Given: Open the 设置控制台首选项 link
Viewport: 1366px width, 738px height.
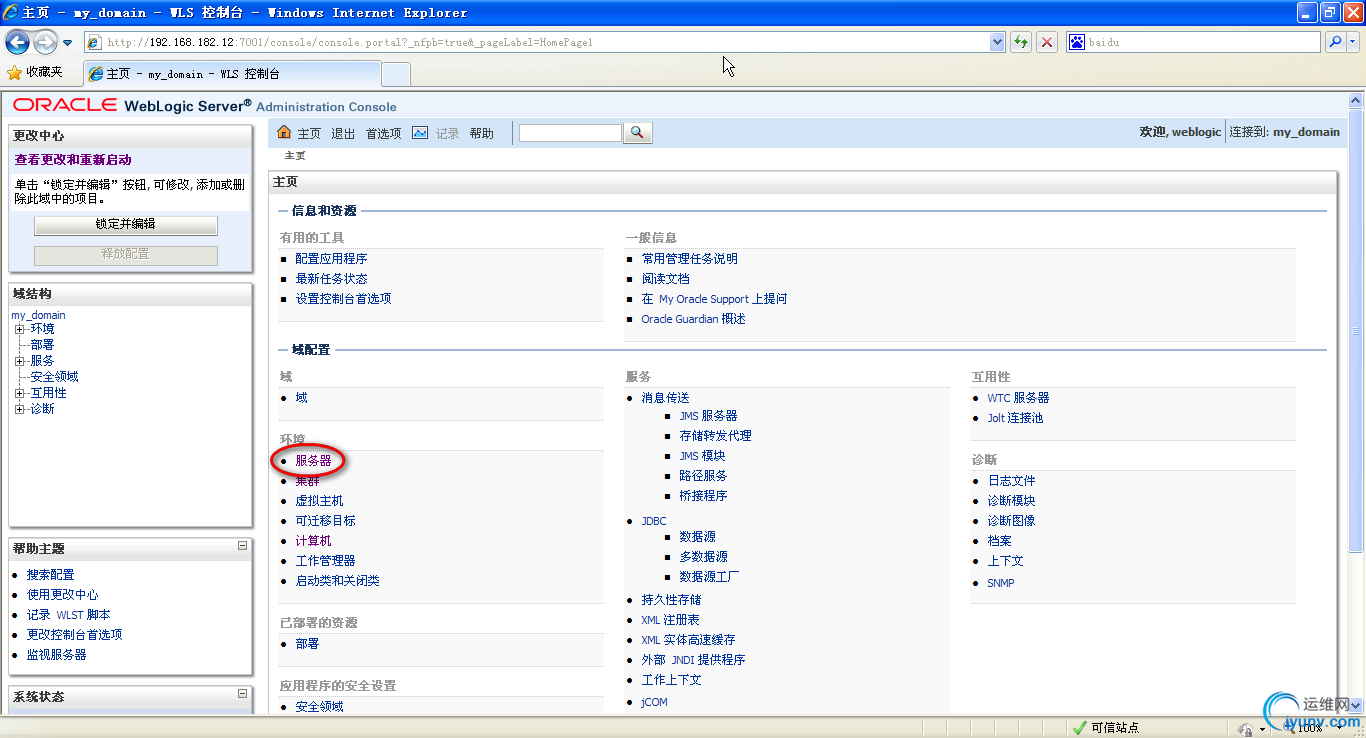Looking at the screenshot, I should coord(343,299).
